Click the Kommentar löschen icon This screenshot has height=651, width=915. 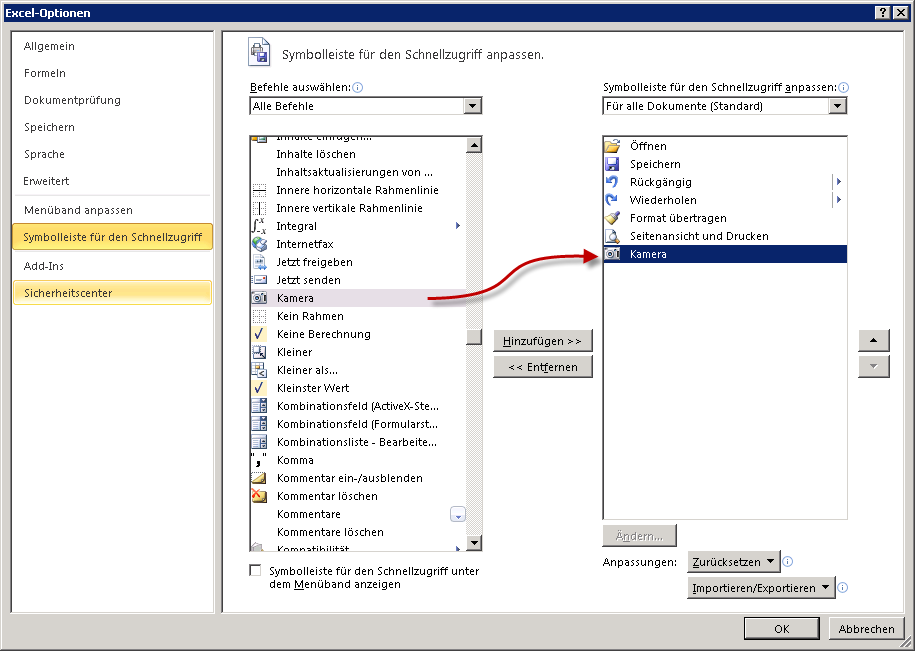(x=259, y=496)
